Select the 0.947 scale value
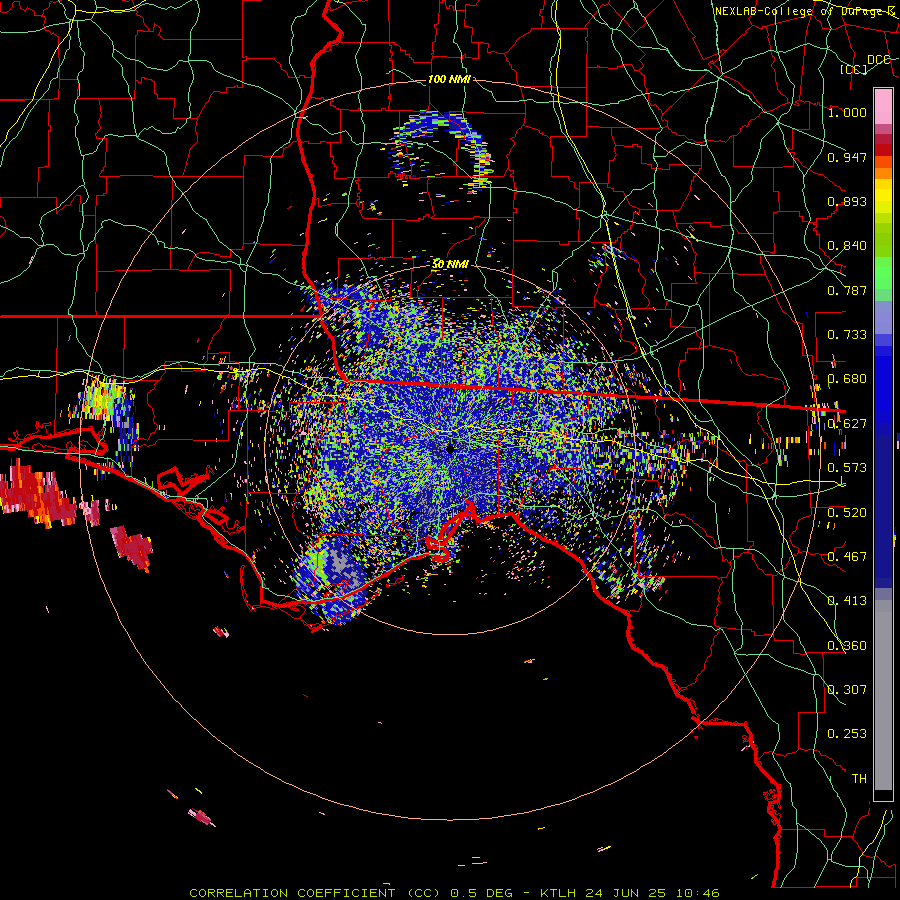 click(847, 157)
